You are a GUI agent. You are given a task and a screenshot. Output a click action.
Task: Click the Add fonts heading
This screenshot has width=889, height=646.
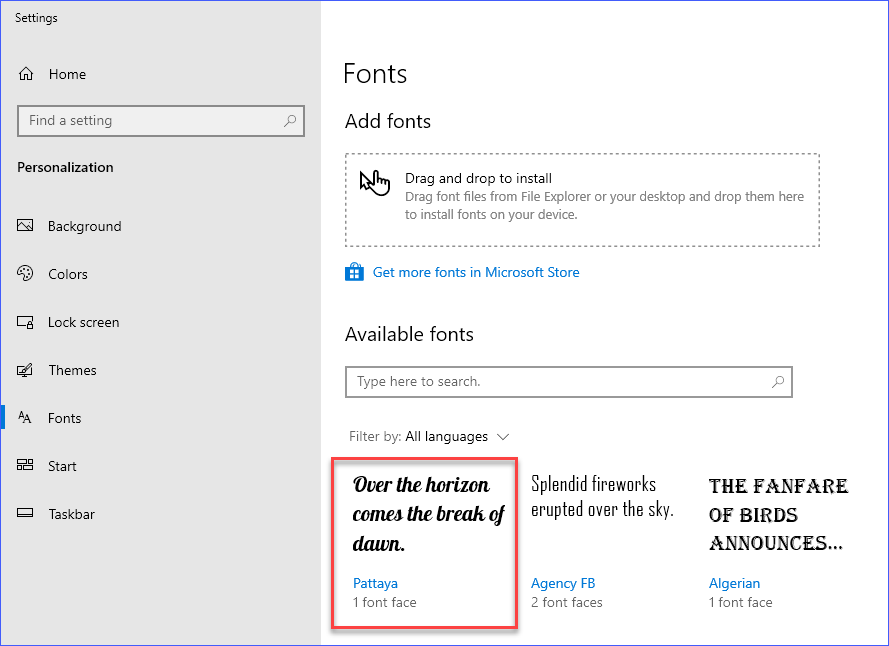pyautogui.click(x=388, y=121)
